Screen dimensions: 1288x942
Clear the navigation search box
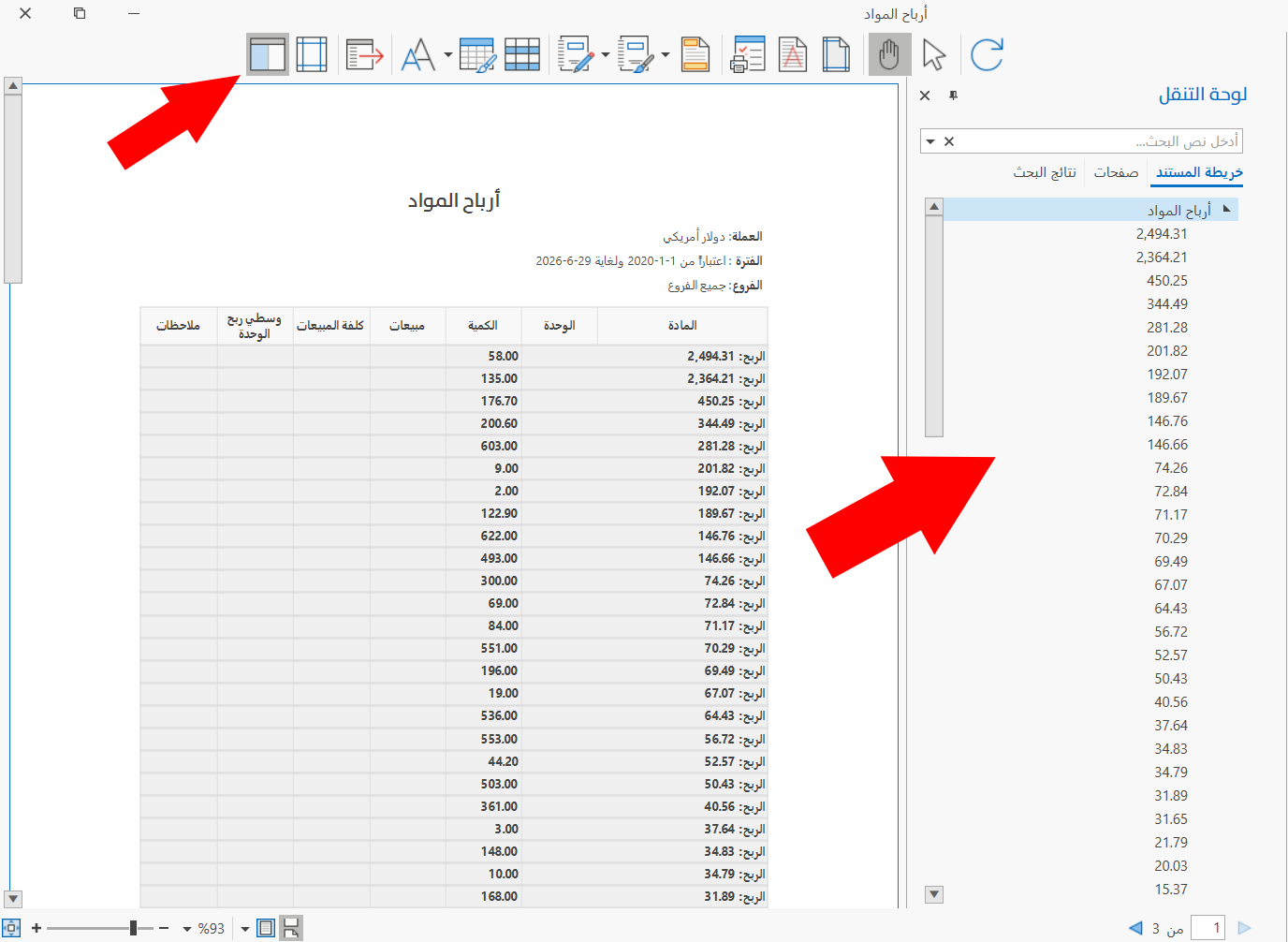949,141
